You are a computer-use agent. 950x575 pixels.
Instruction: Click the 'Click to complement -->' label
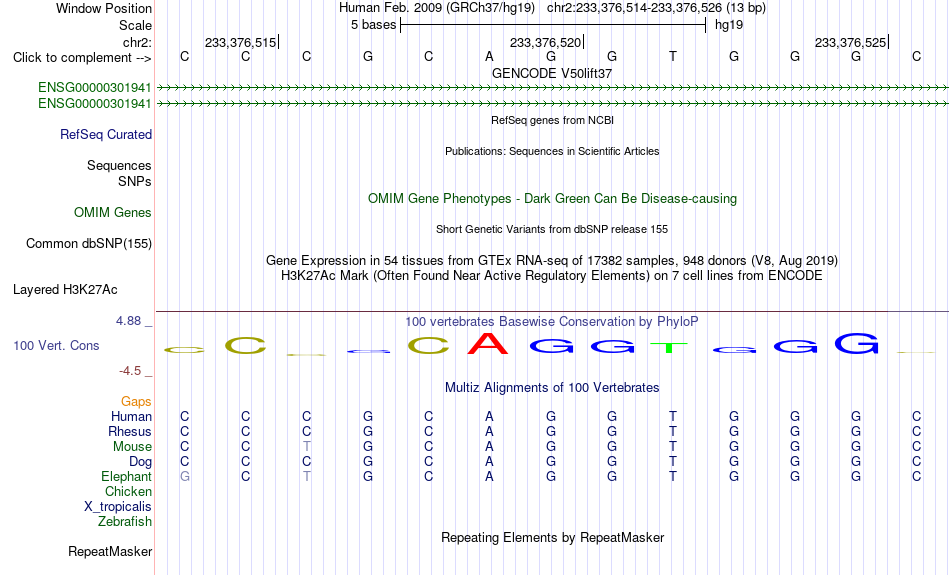(x=82, y=58)
